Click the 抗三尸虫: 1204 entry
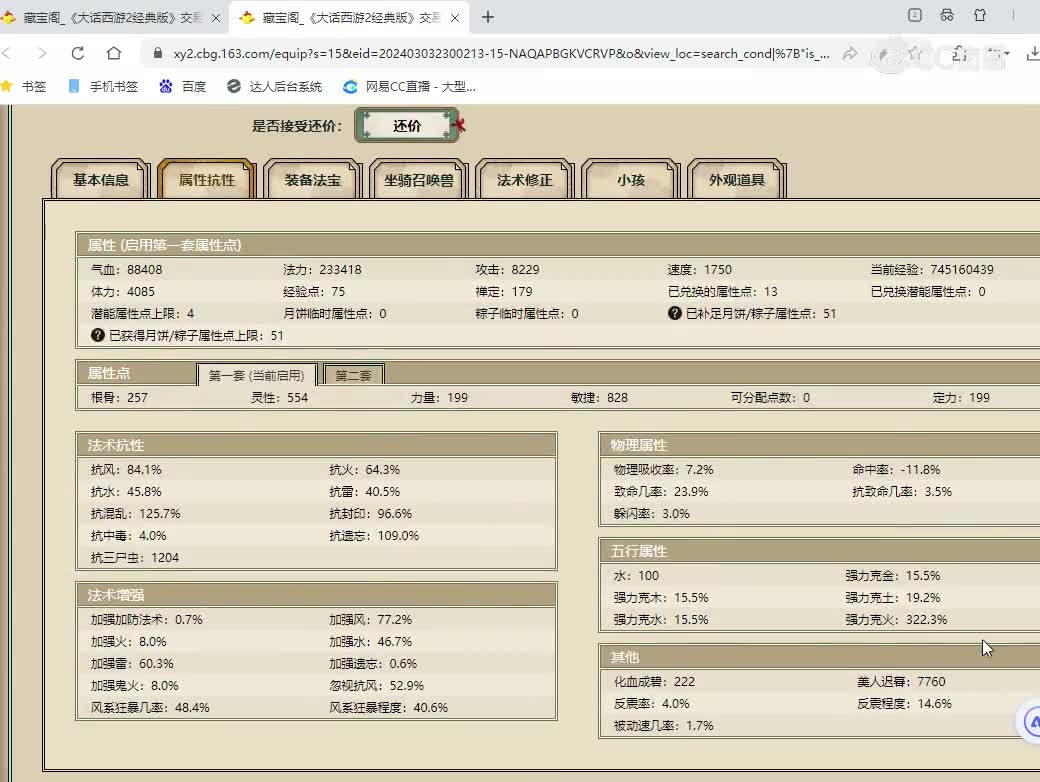The width and height of the screenshot is (1040, 782). click(x=135, y=557)
